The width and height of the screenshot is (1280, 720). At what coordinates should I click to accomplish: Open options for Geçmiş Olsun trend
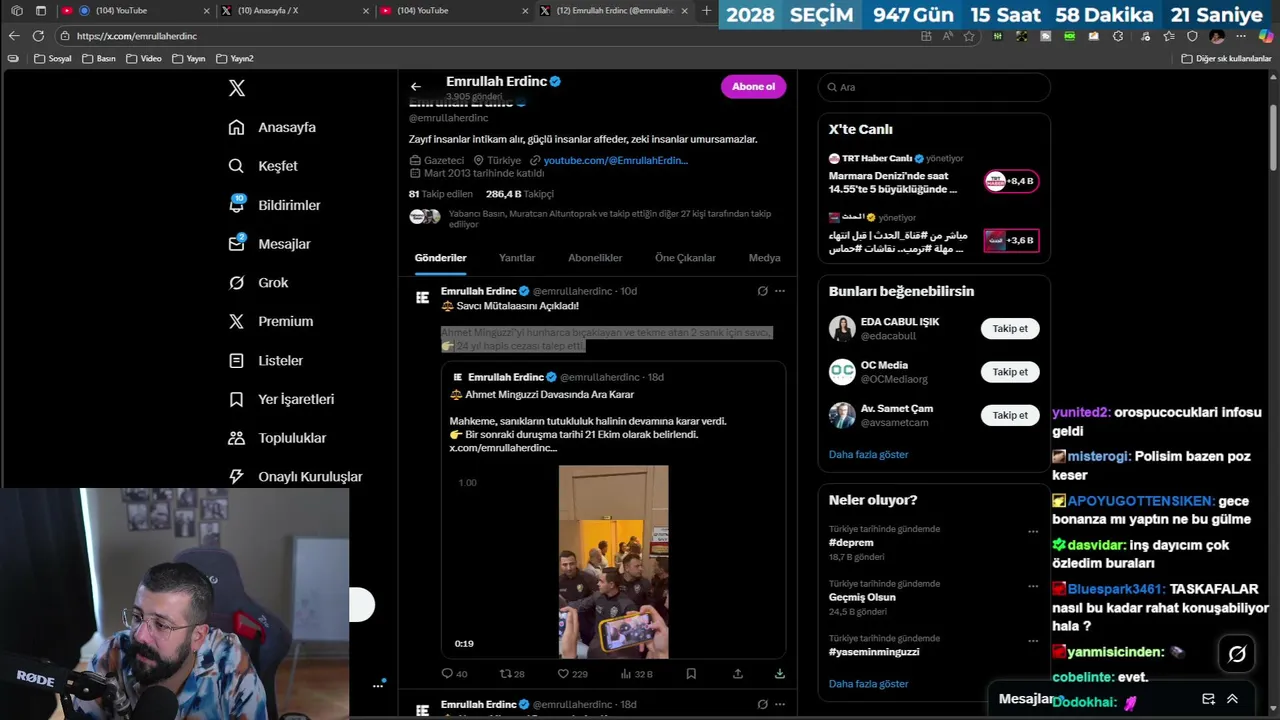pos(1033,587)
